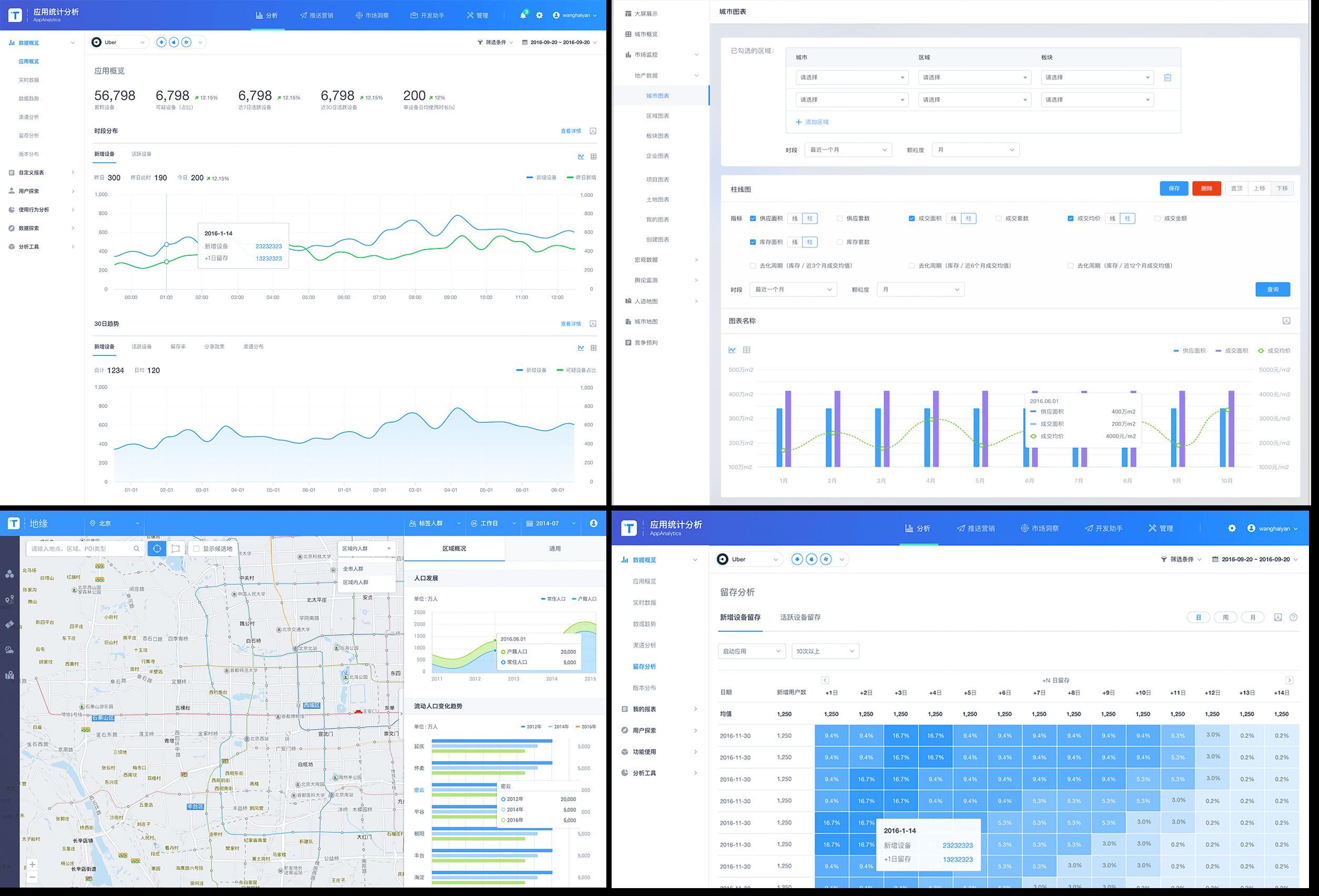Uncheck the 供应面积 indicator checkbox

[753, 218]
